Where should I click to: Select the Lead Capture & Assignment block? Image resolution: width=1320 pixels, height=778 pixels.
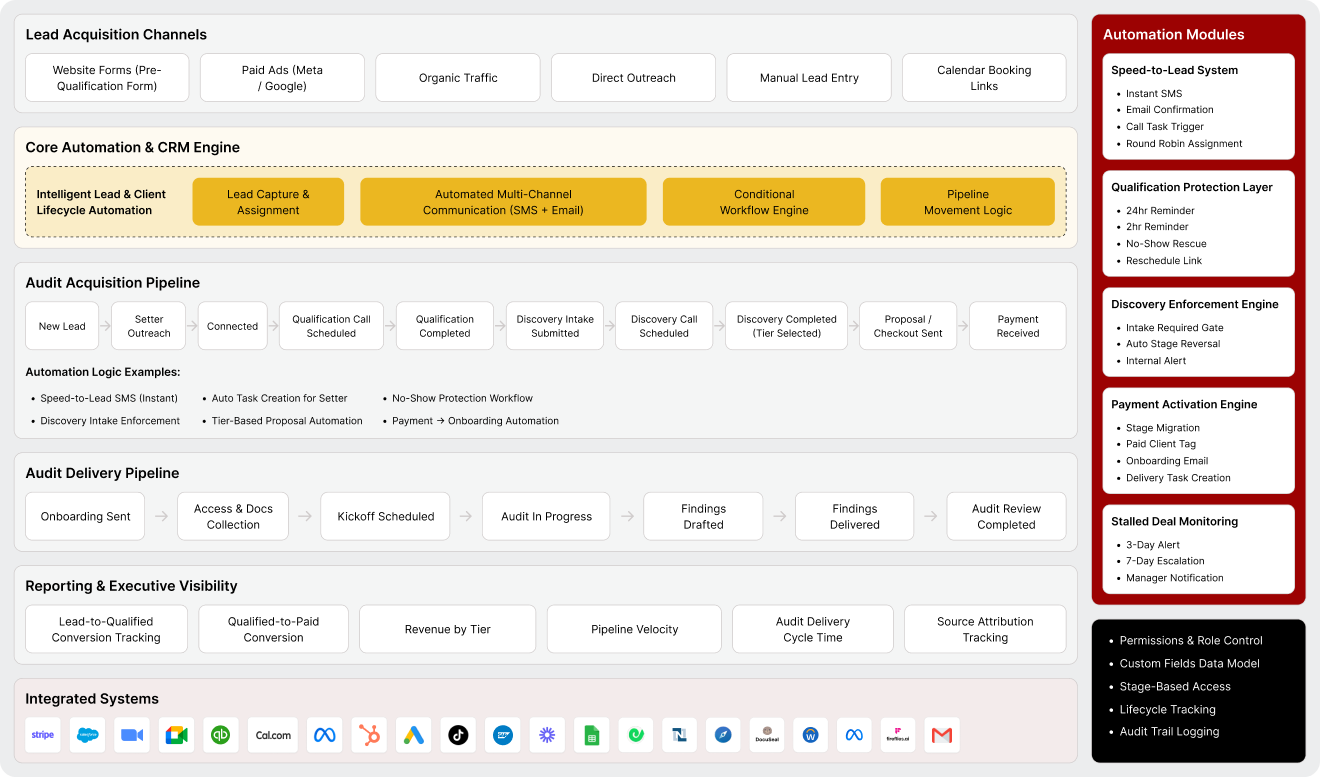tap(268, 202)
